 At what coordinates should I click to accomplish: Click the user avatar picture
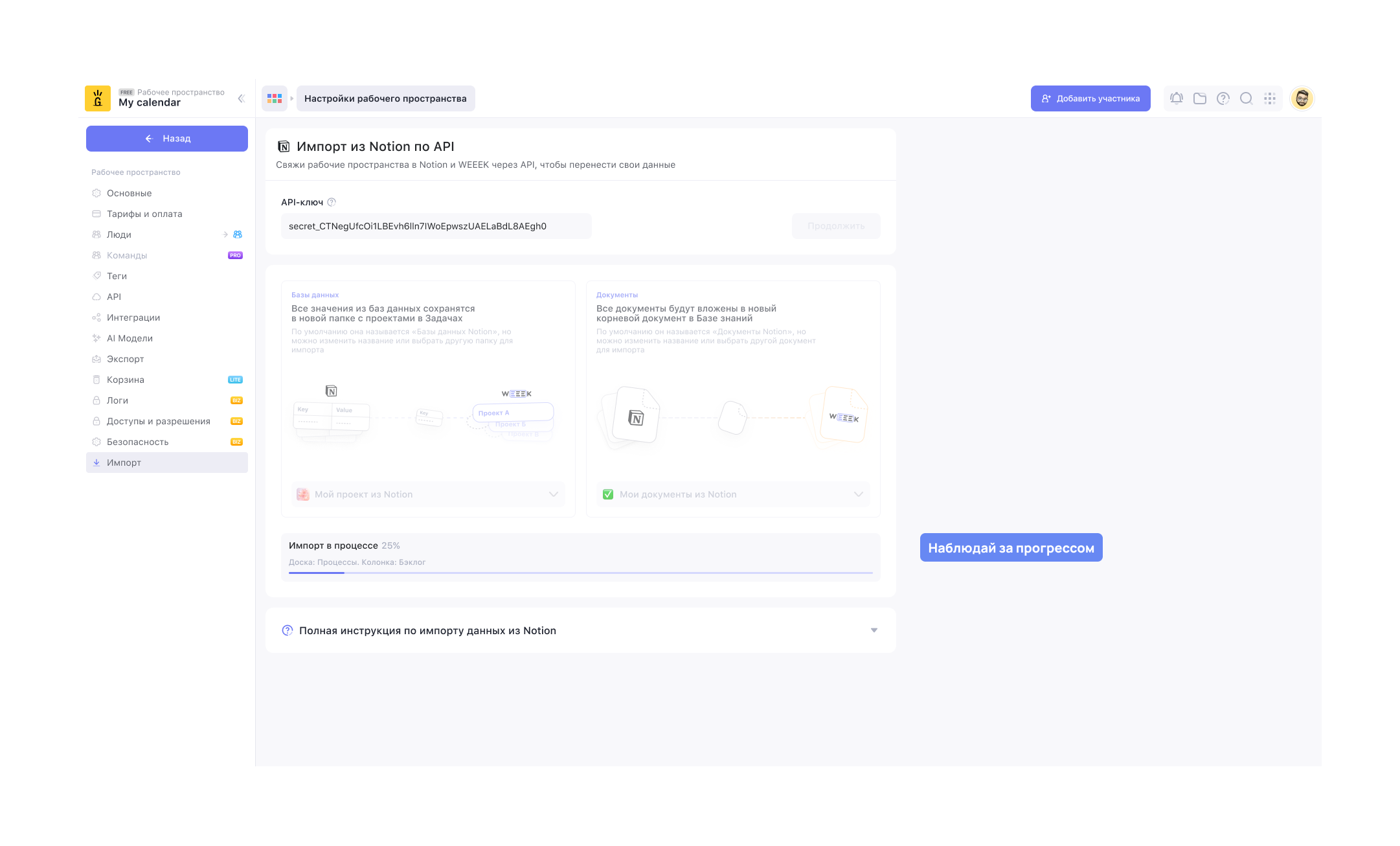[x=1302, y=98]
